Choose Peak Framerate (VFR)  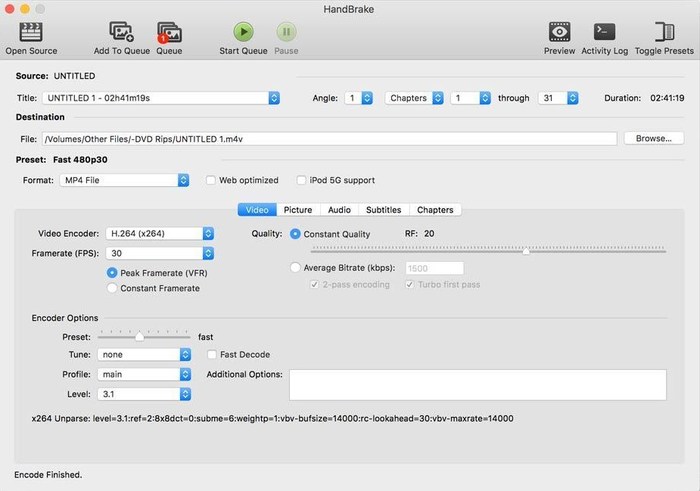[x=112, y=273]
